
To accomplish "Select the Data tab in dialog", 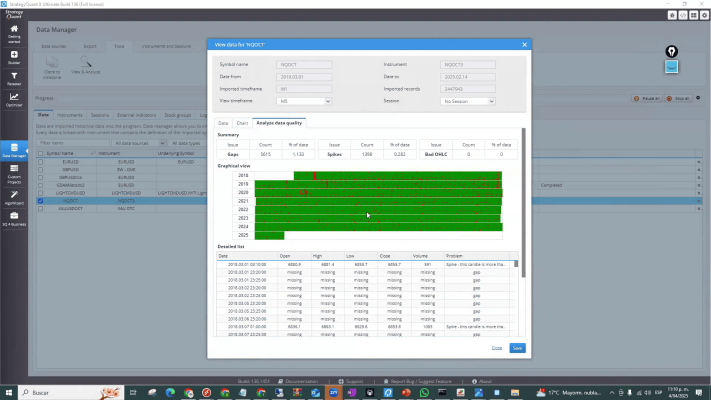I will tap(224, 122).
